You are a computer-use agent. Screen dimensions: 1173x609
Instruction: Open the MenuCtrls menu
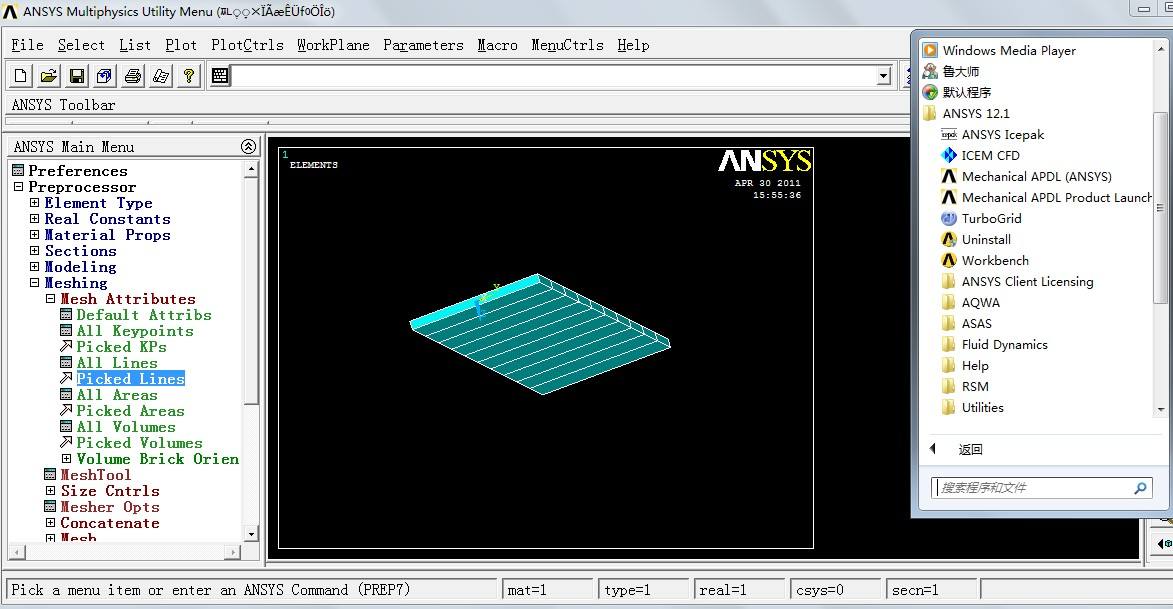567,45
